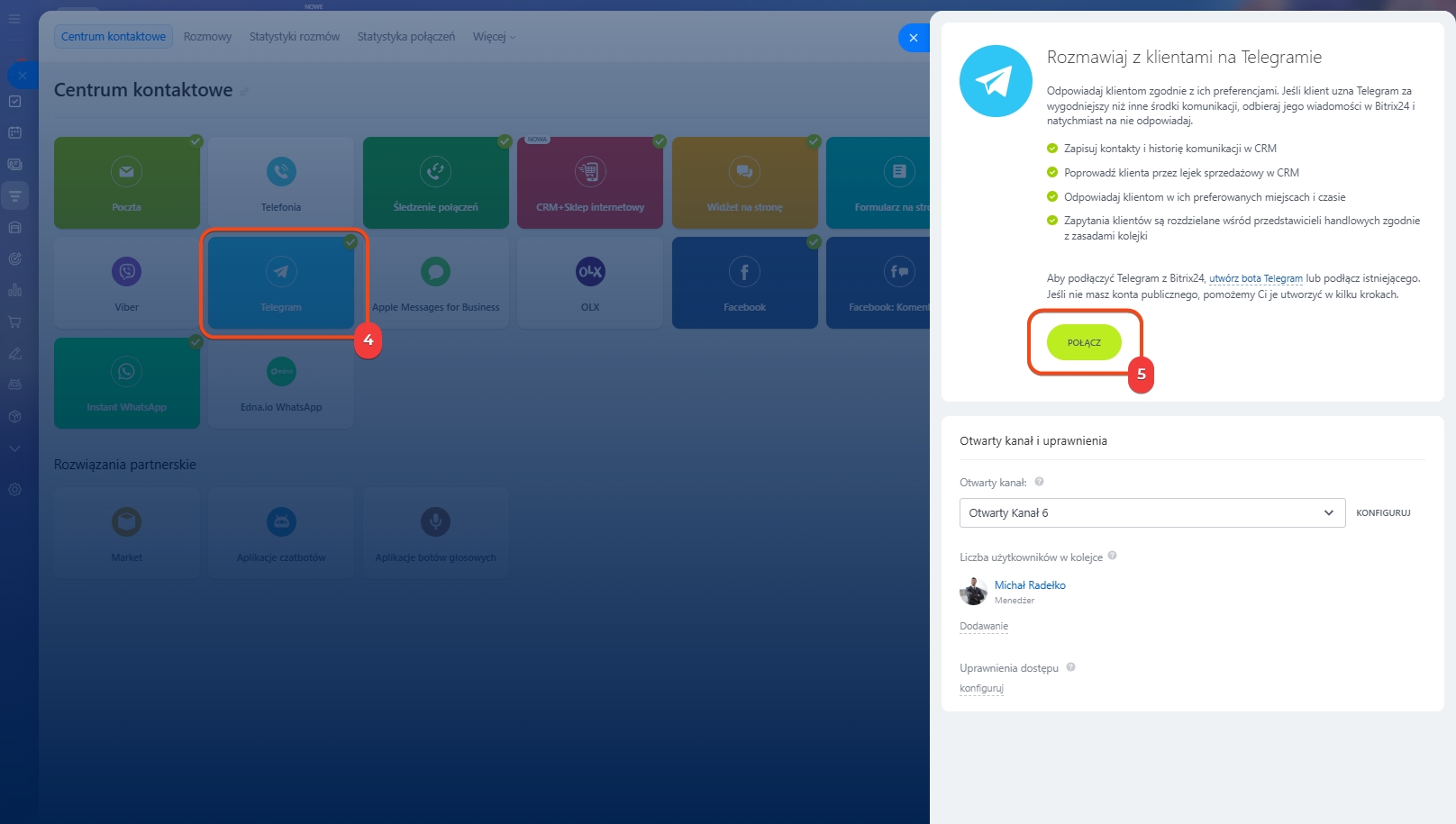This screenshot has width=1456, height=824.
Task: Open the Facebook: Komentarze tile
Action: click(878, 283)
